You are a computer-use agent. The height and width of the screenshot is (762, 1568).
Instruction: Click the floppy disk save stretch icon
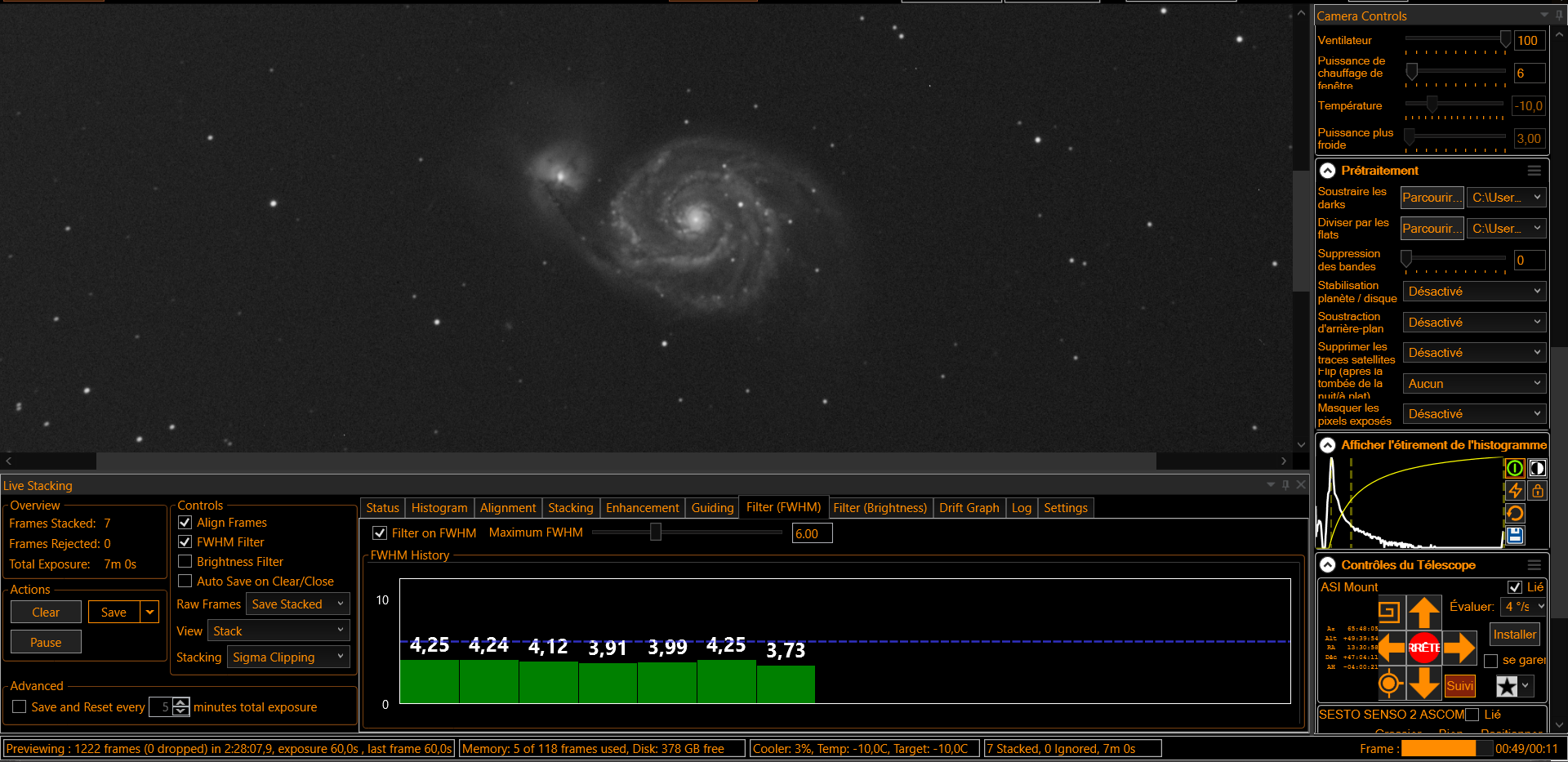pos(1515,536)
